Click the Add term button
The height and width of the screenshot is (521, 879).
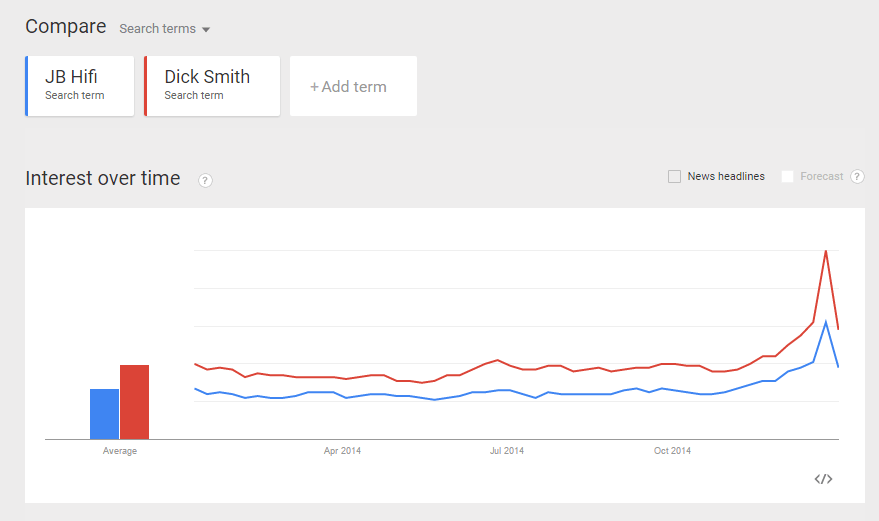tap(353, 86)
